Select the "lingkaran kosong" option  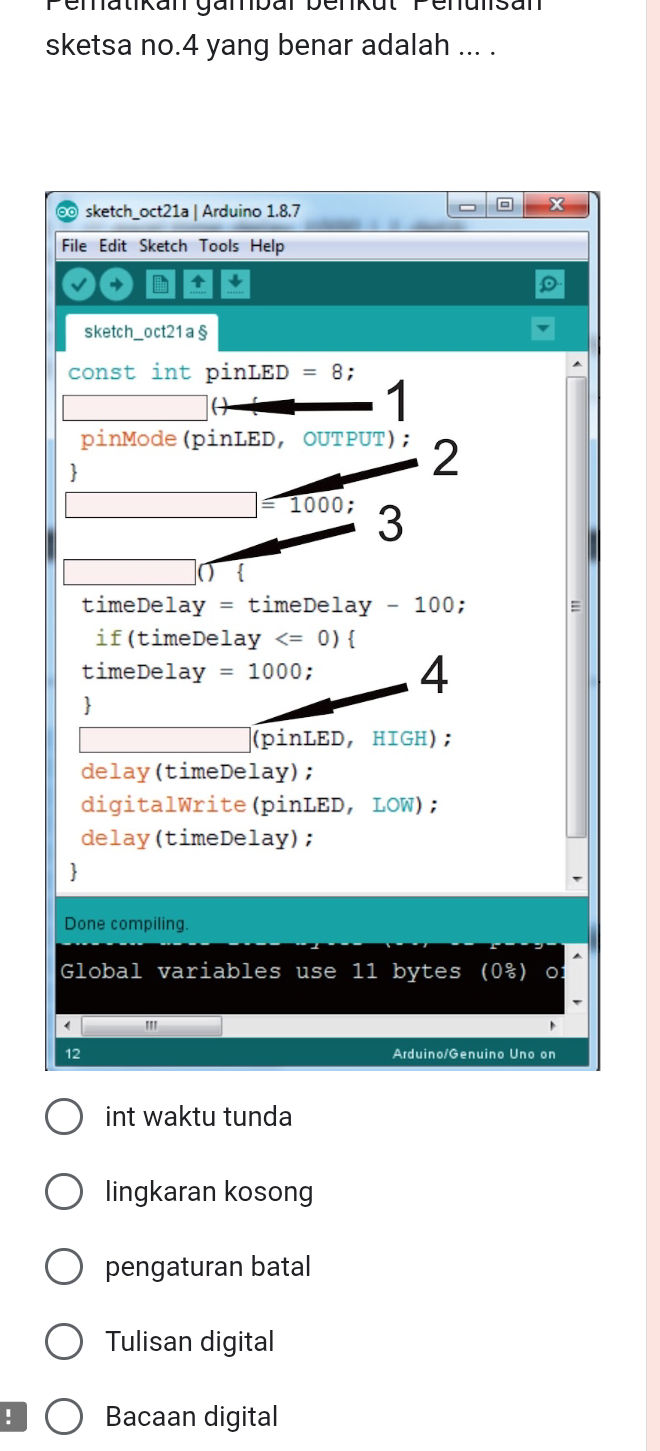click(65, 1192)
